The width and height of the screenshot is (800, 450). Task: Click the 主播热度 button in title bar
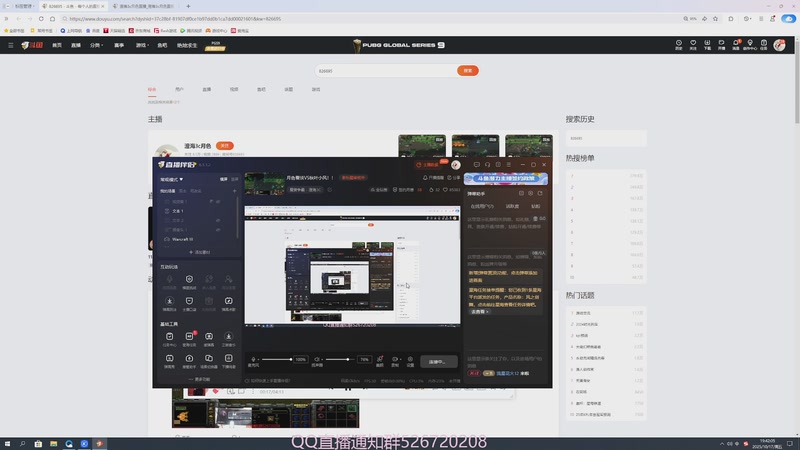coord(428,165)
